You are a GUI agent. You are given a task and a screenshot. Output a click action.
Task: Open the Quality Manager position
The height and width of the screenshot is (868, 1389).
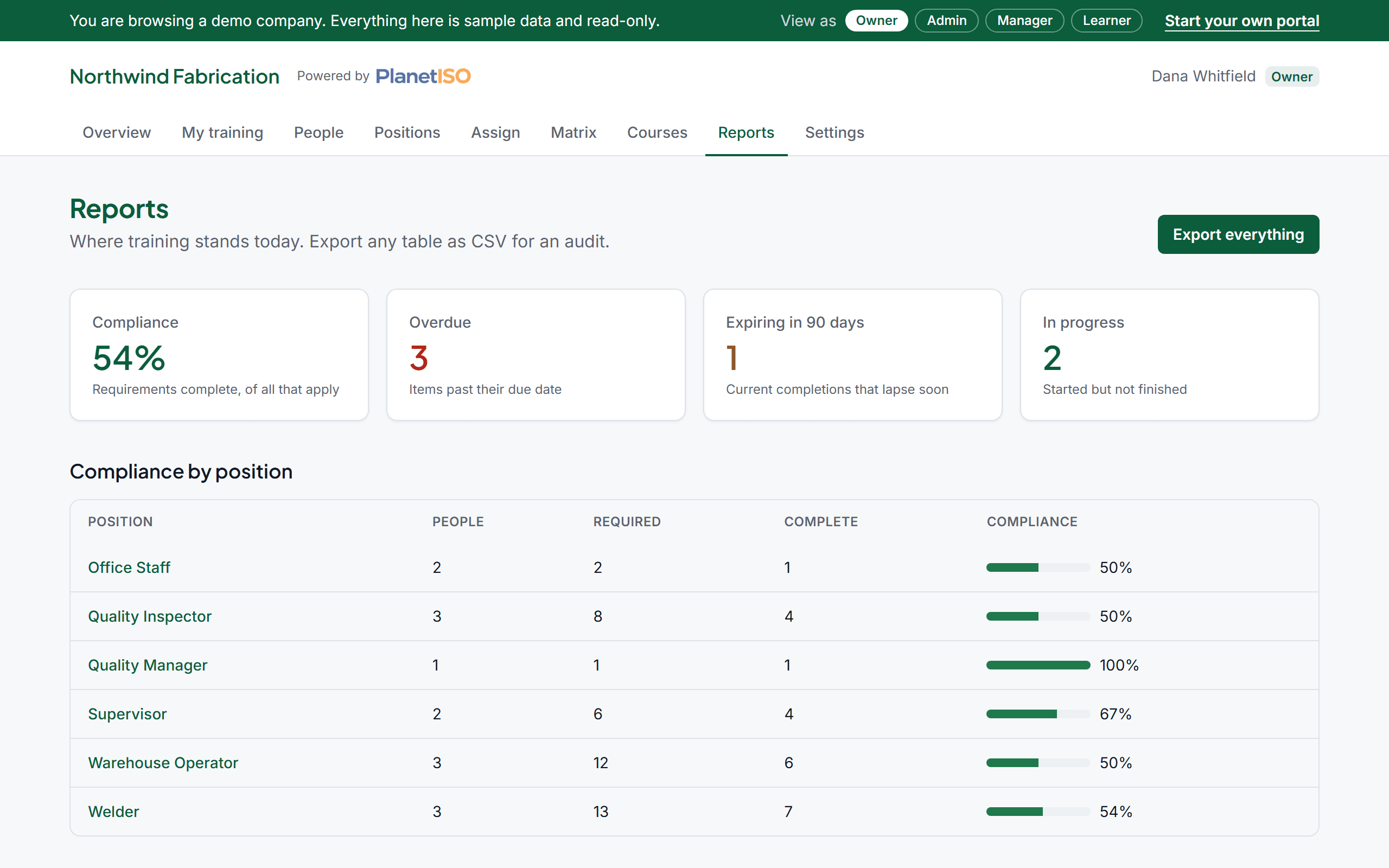click(x=148, y=665)
